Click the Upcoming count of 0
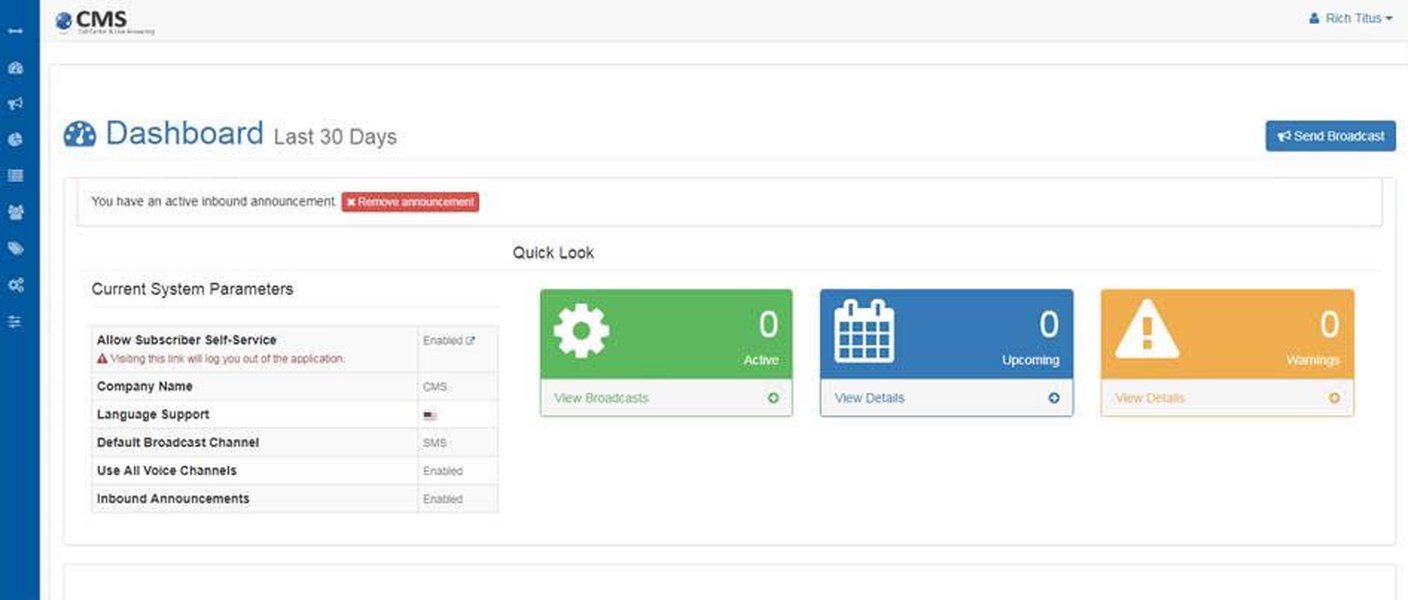1408x600 pixels. (x=1048, y=325)
